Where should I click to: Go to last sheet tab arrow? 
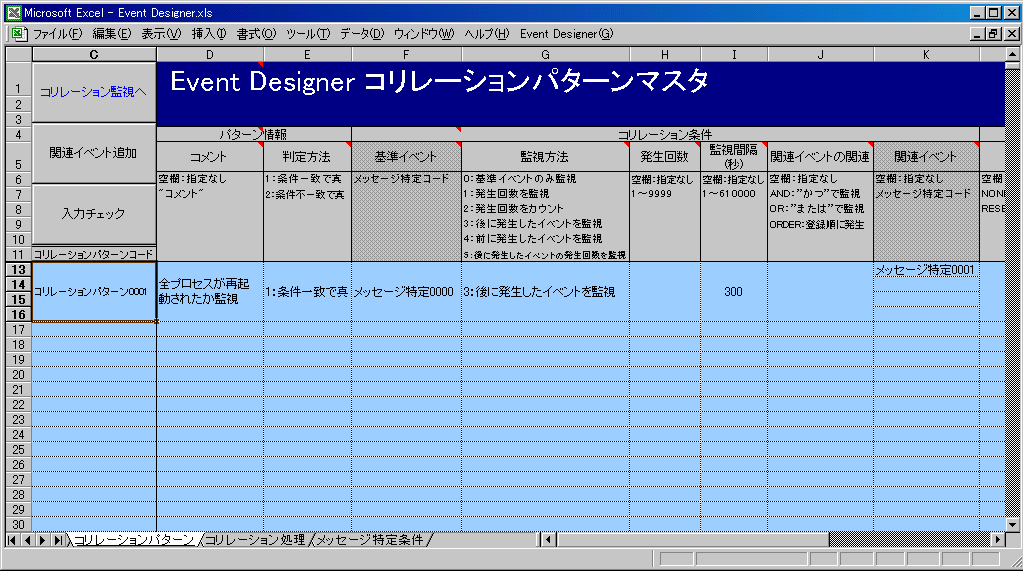(57, 540)
